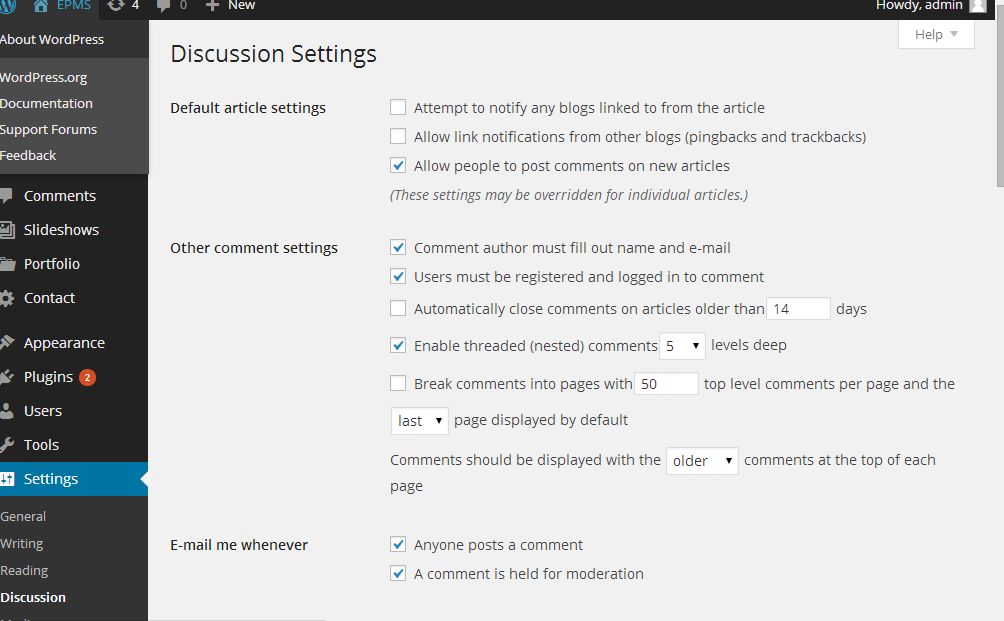Screen dimensions: 1004x621
Task: Click the WordPress logo icon in admin bar
Action: (8, 6)
